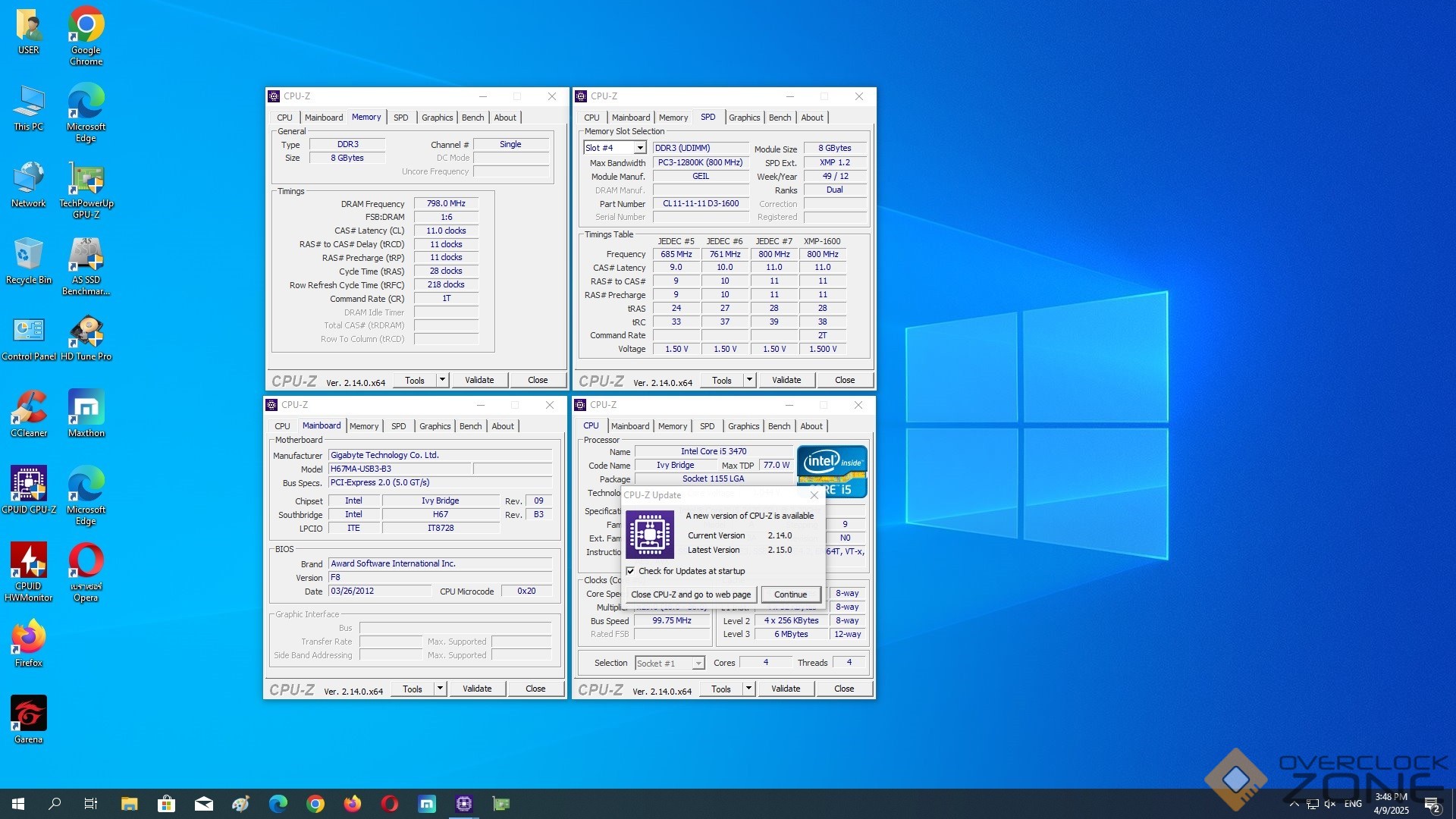Select CPU tab in Memory window
This screenshot has width=1456, height=819.
pos(284,118)
